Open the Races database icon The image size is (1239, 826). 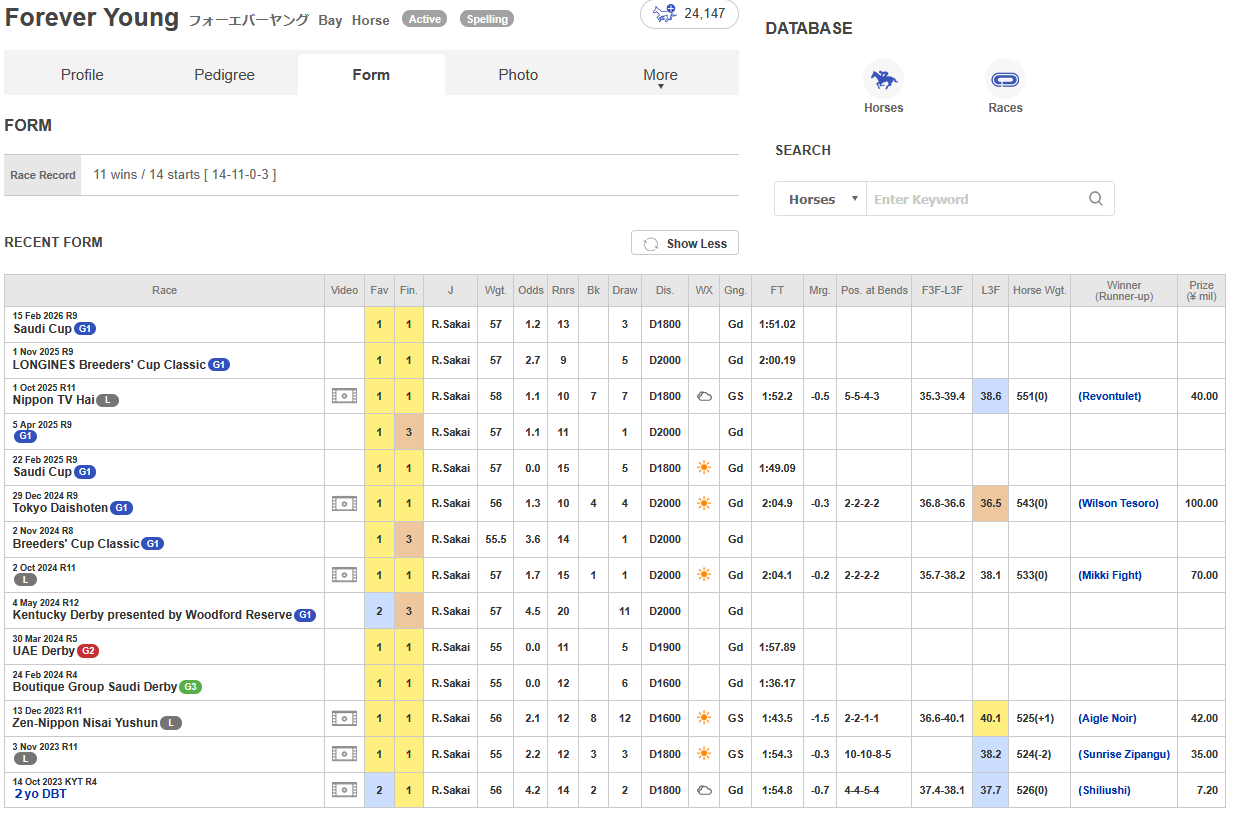pos(1005,78)
